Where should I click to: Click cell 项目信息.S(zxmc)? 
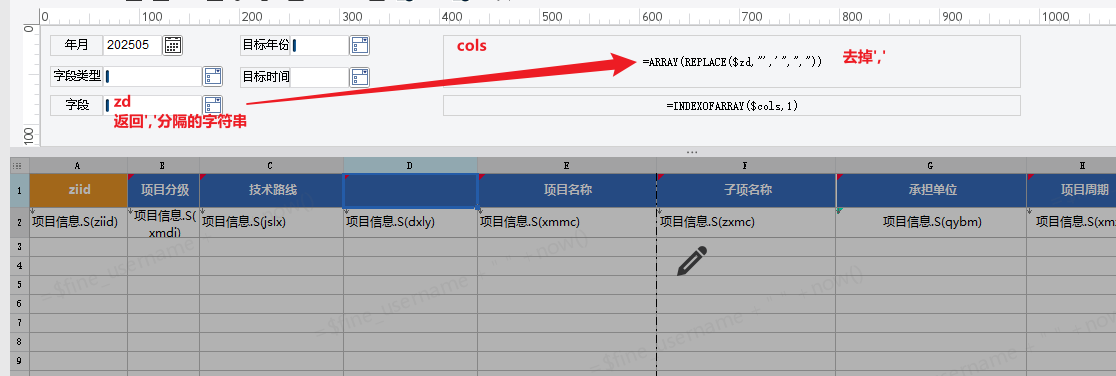[x=746, y=222]
